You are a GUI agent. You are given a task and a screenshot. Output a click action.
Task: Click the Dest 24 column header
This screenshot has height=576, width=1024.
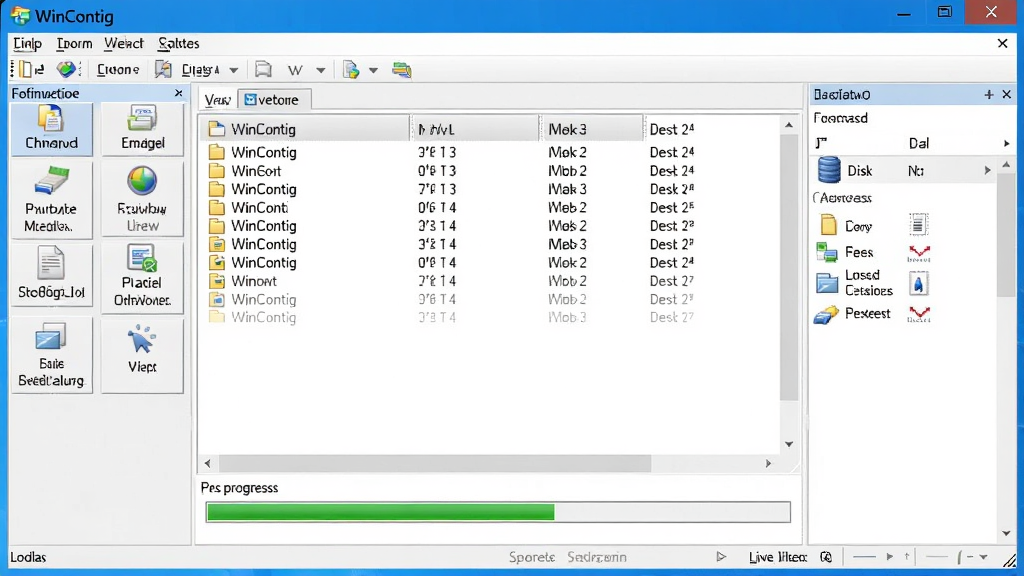pyautogui.click(x=712, y=129)
